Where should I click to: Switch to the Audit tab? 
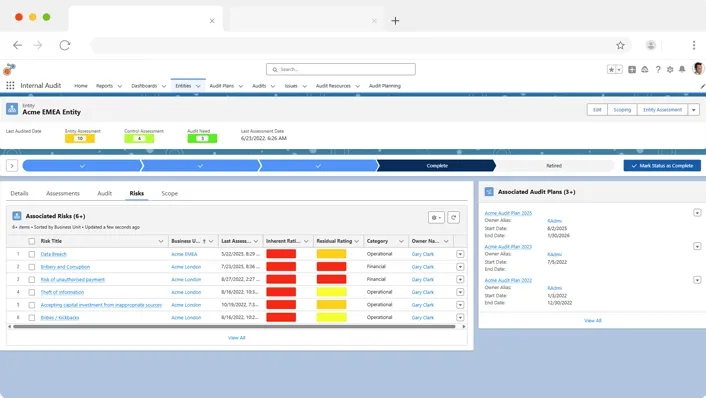click(x=104, y=193)
